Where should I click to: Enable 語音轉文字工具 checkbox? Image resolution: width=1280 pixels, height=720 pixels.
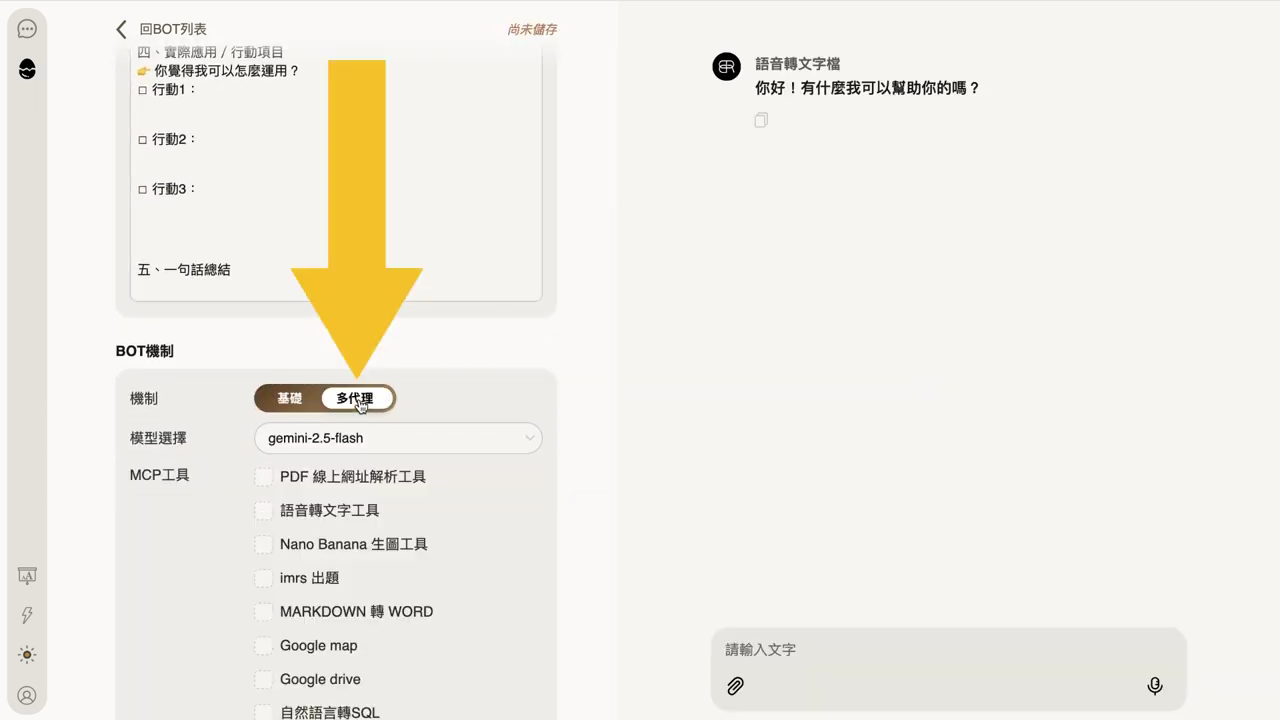[263, 511]
